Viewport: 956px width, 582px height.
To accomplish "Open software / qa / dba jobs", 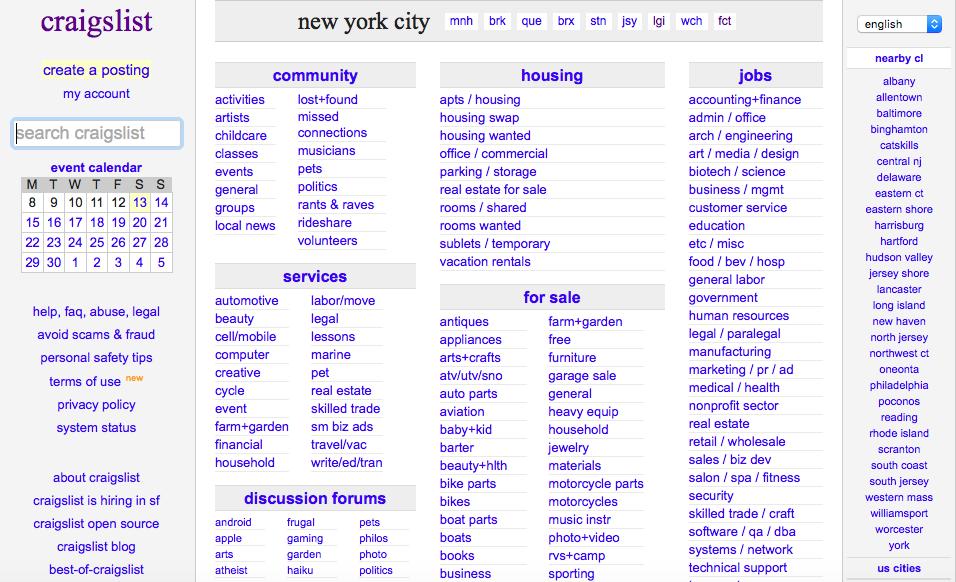I will (742, 531).
